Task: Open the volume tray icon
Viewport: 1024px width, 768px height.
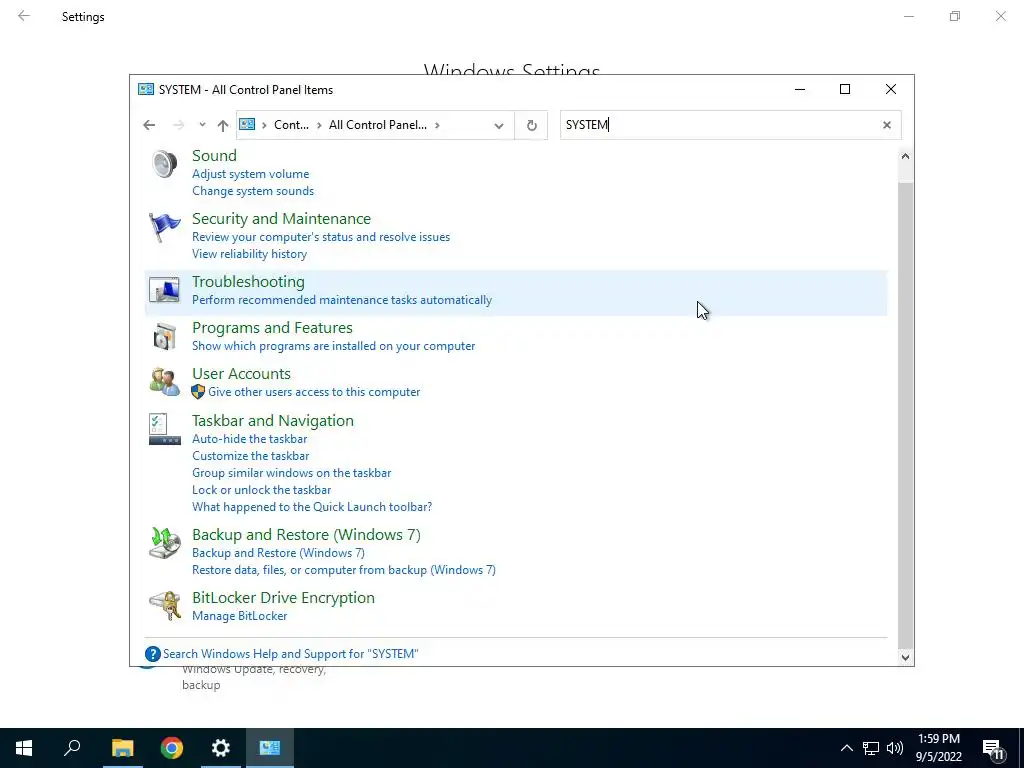Action: 895,748
